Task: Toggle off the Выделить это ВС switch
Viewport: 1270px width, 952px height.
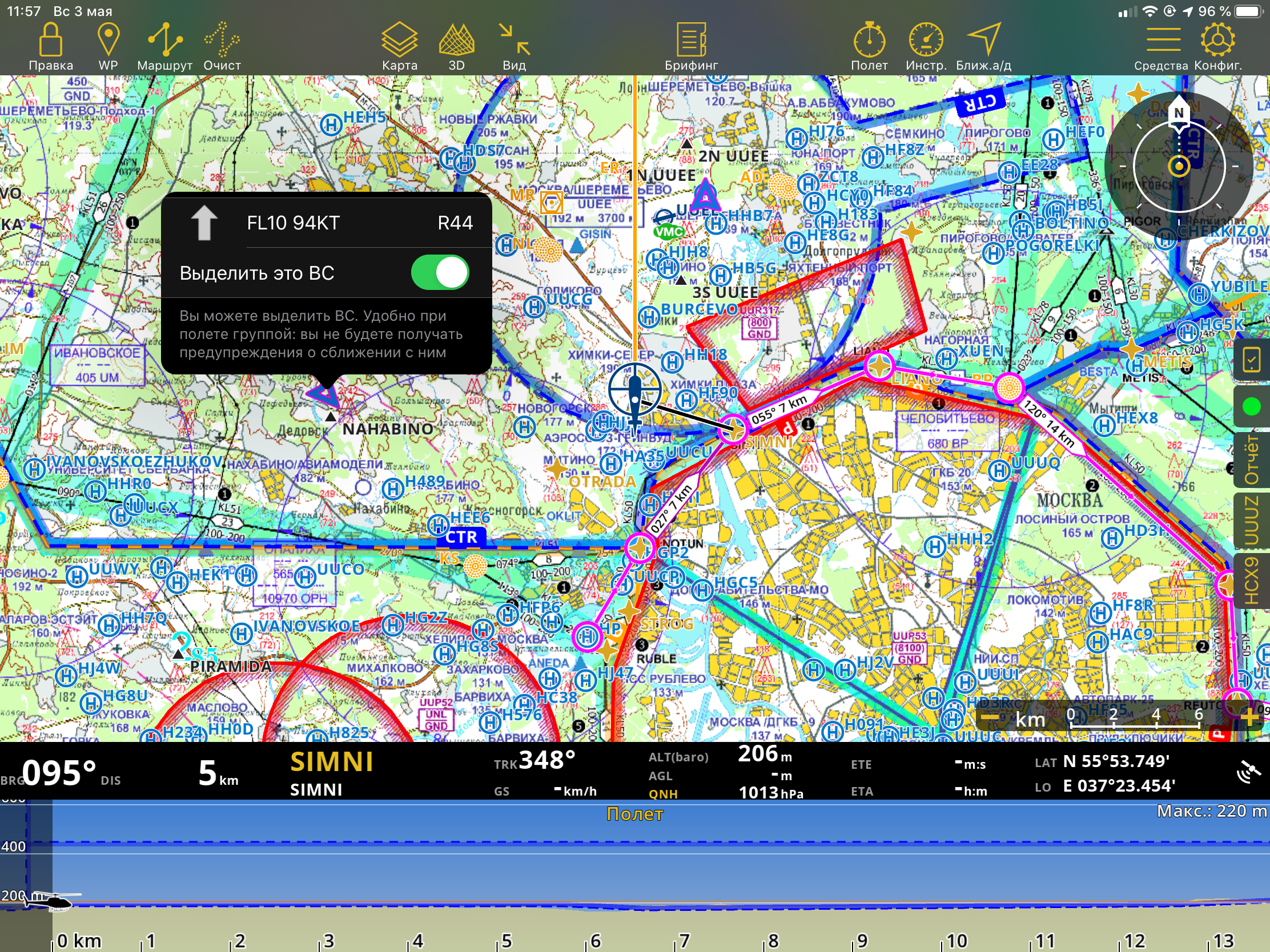Action: pos(440,273)
